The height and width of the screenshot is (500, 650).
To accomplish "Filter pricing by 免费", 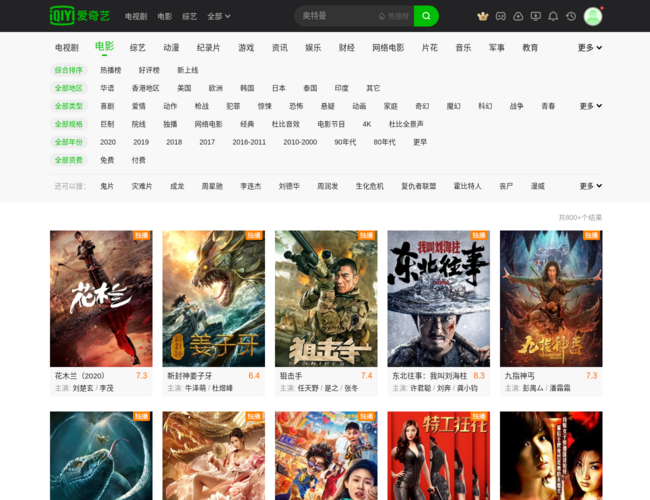I will (107, 160).
